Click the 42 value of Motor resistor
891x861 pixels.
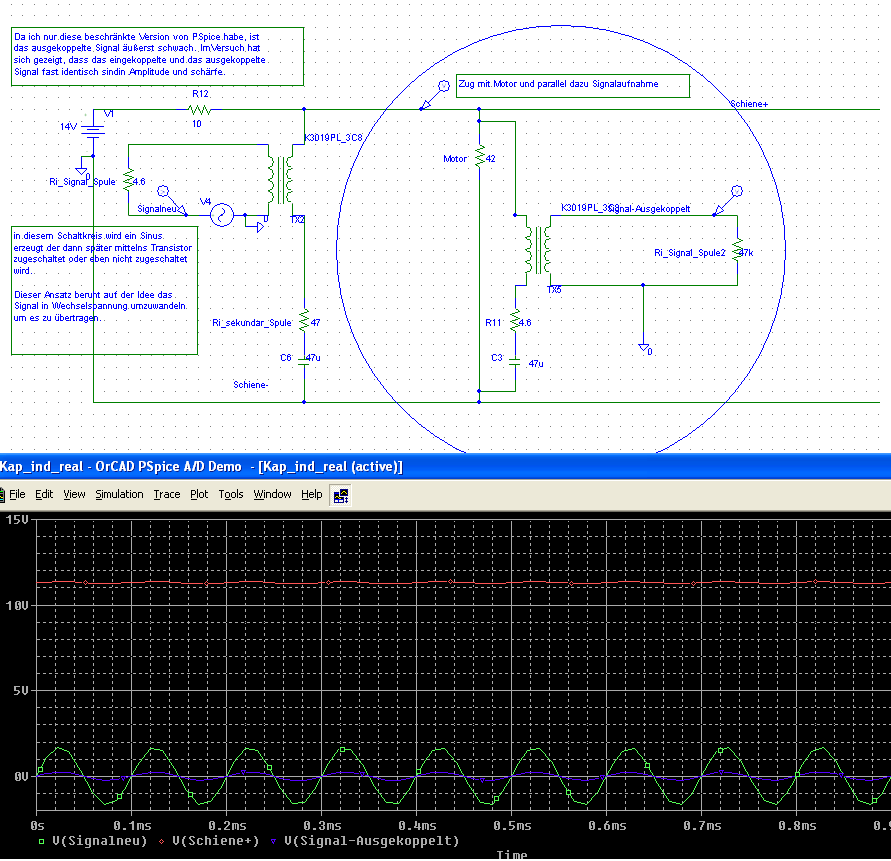490,159
